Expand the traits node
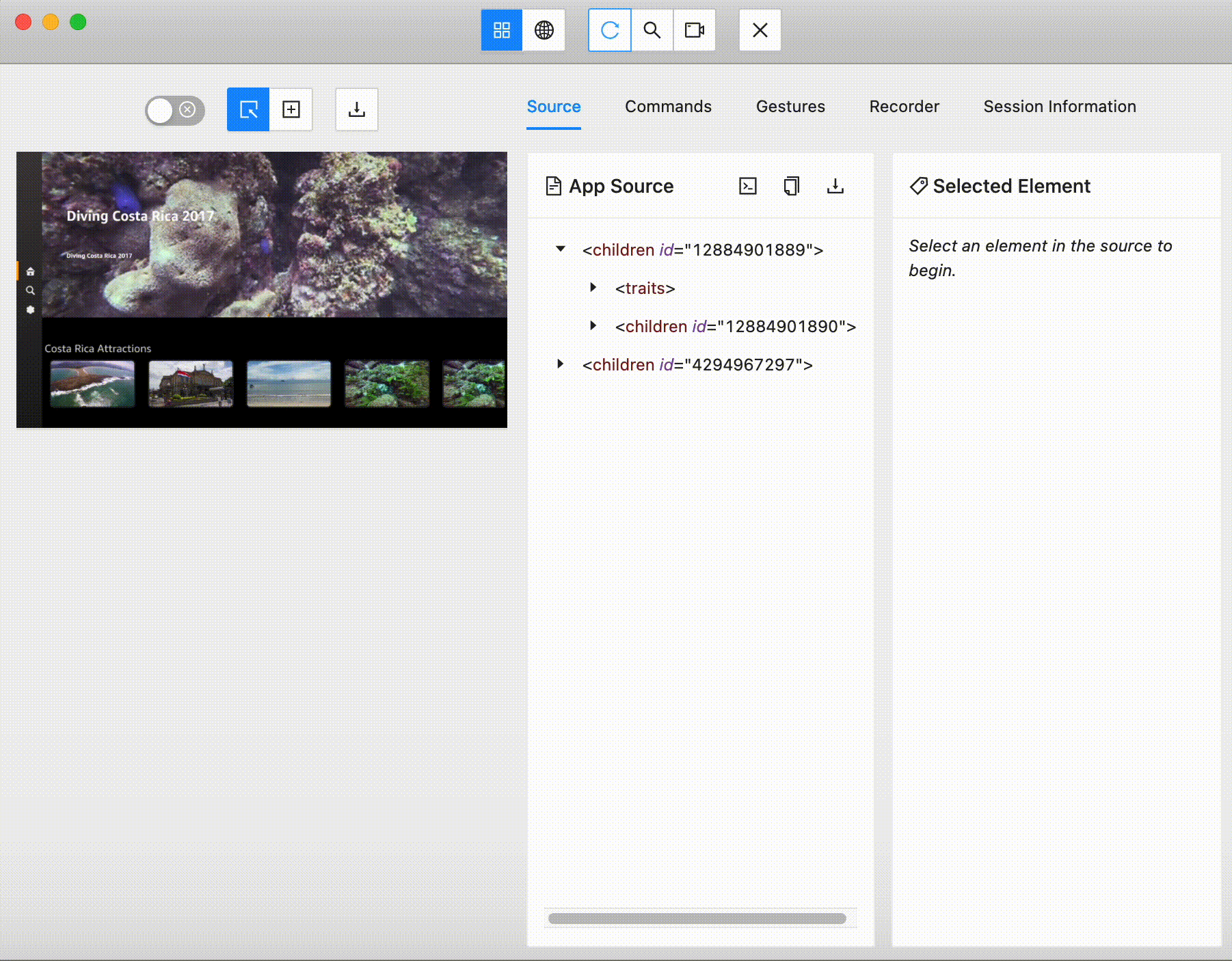The image size is (1232, 961). pyautogui.click(x=593, y=288)
